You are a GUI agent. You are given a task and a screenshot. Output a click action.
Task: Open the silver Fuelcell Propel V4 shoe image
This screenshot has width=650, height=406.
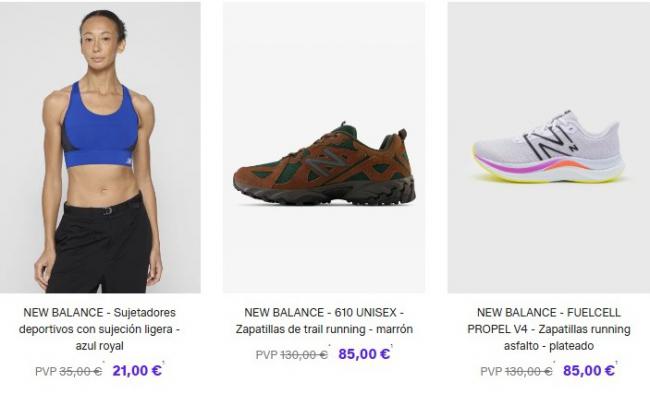(549, 147)
